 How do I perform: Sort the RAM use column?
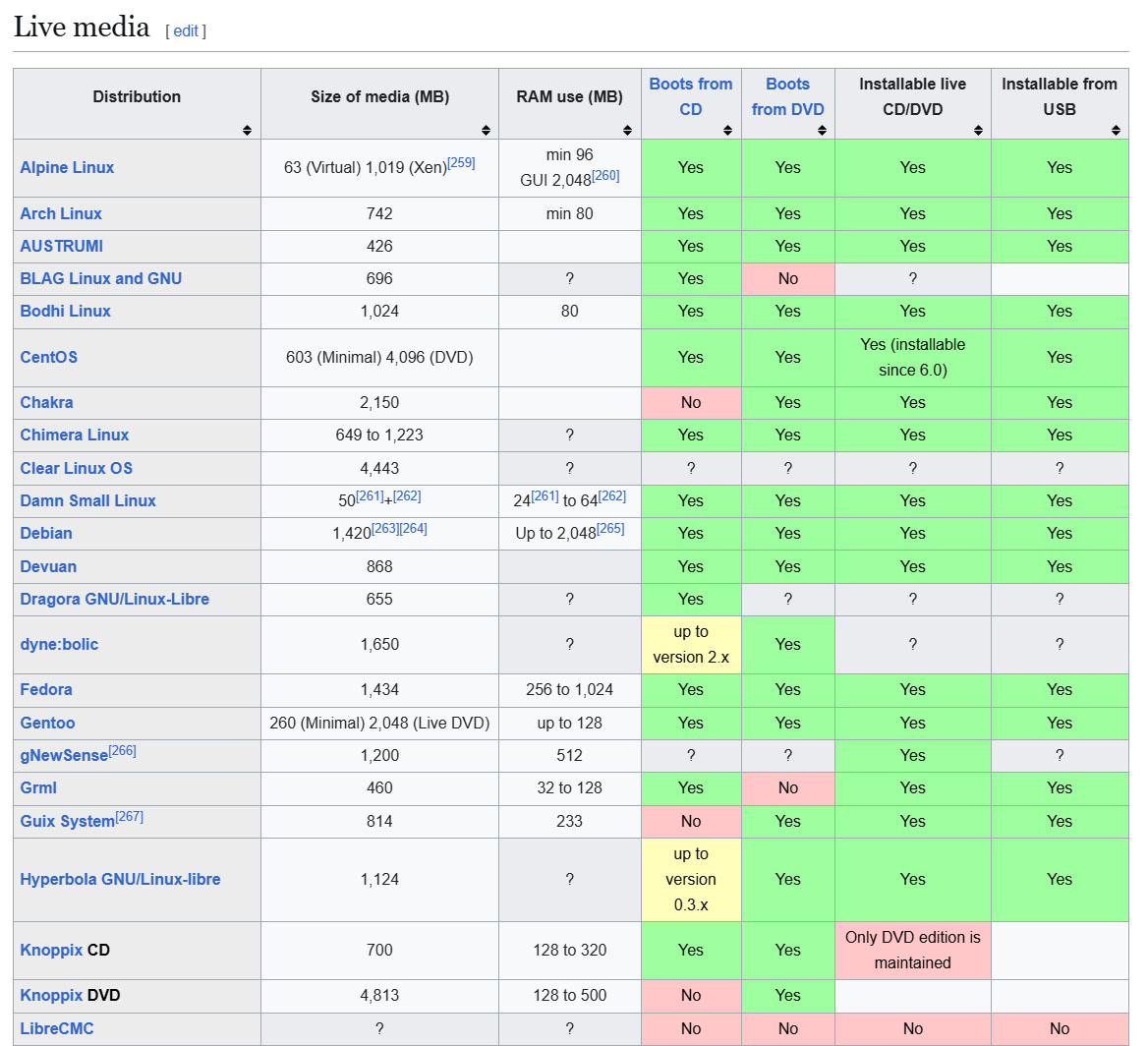627,129
